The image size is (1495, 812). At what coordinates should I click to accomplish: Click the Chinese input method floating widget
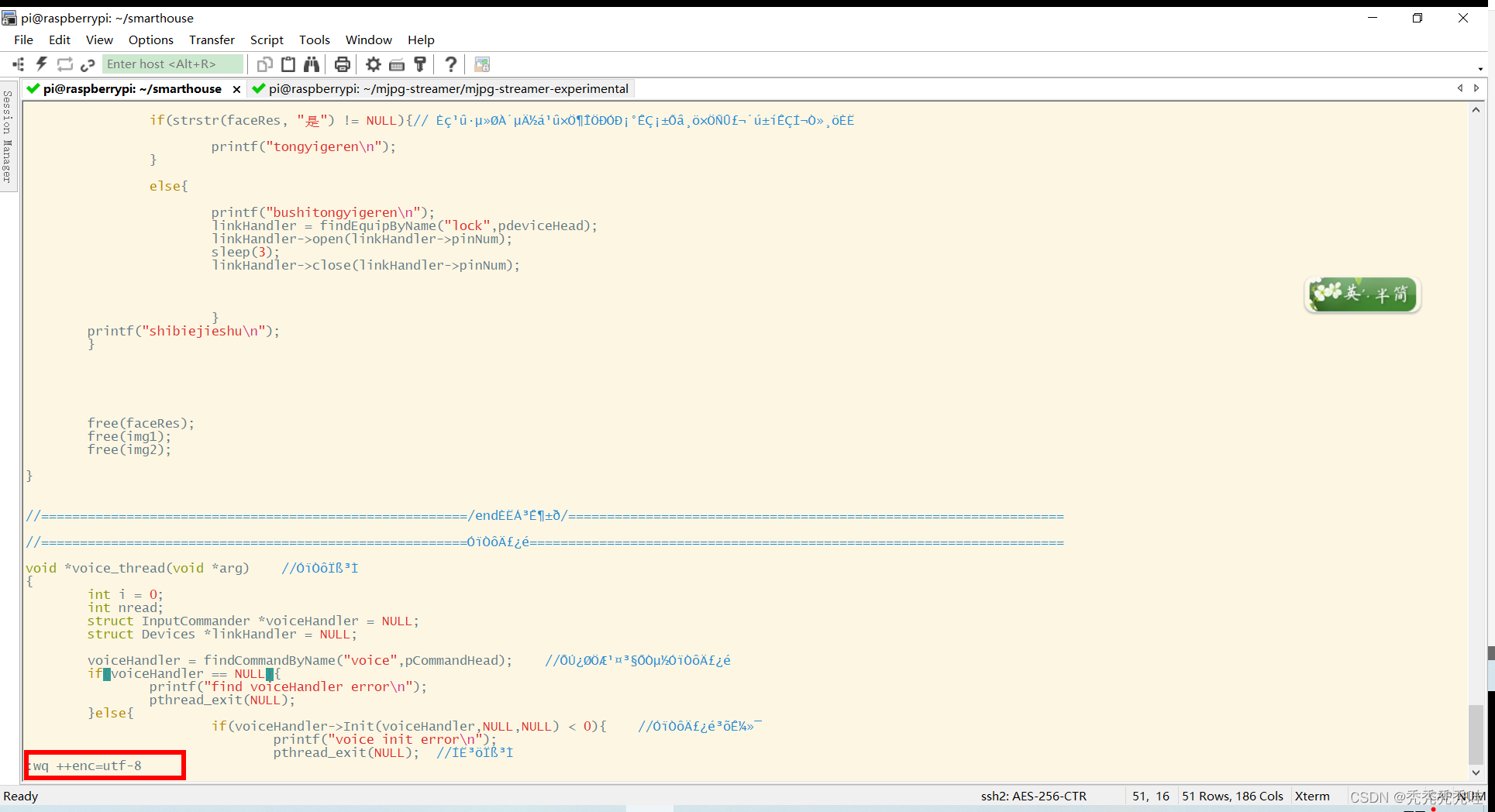click(1362, 294)
